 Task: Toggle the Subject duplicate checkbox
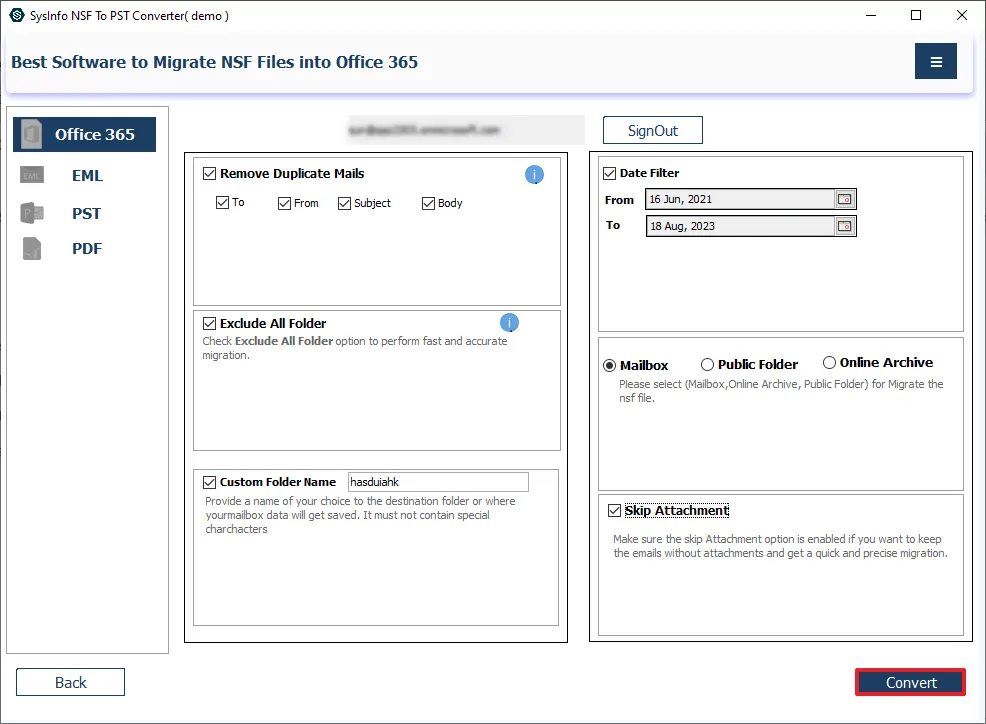[x=345, y=203]
